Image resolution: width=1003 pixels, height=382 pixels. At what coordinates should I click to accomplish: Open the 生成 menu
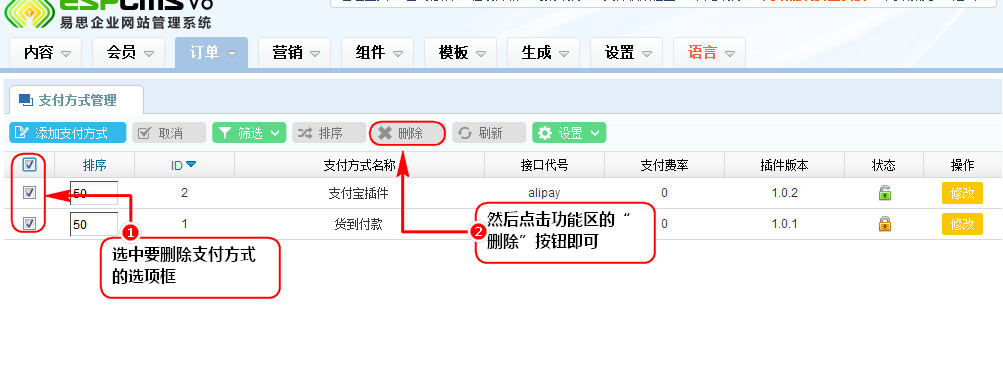tap(544, 52)
